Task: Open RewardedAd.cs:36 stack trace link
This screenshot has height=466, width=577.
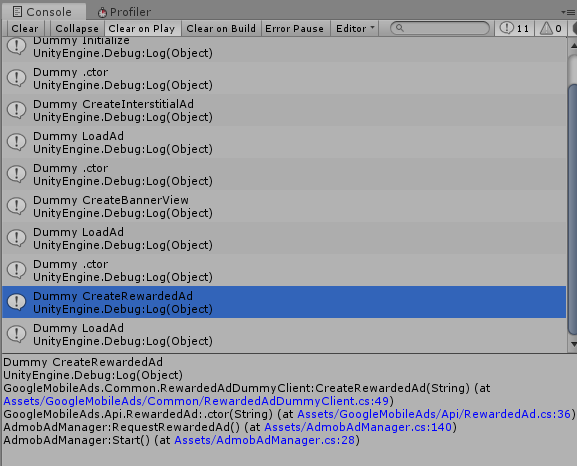Action: 434,414
